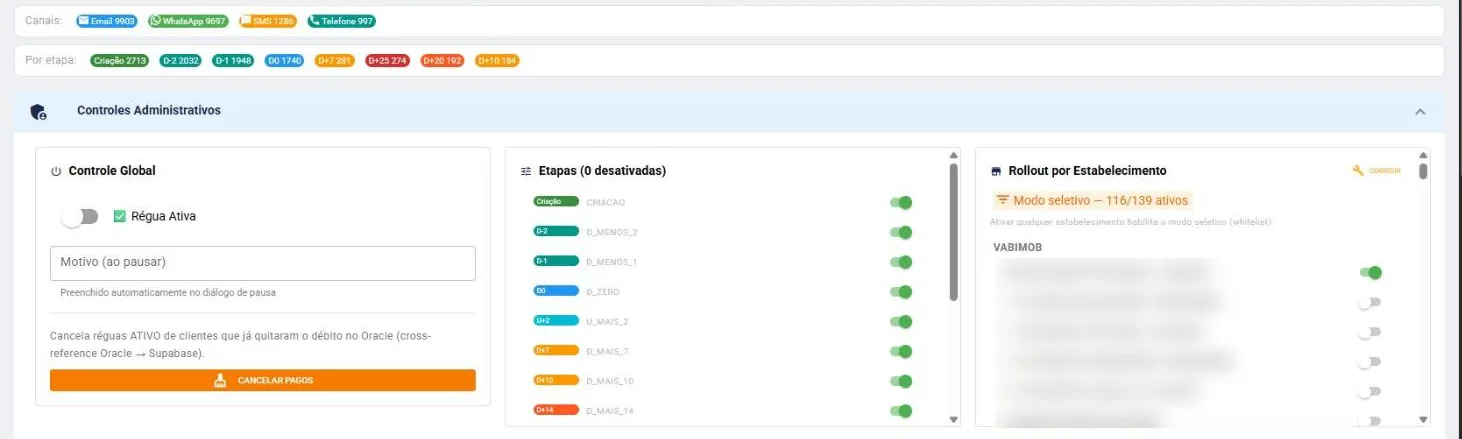Viewport: 1462px width, 439px height.
Task: Toggle the D_ZERO stage switch
Action: (x=901, y=292)
